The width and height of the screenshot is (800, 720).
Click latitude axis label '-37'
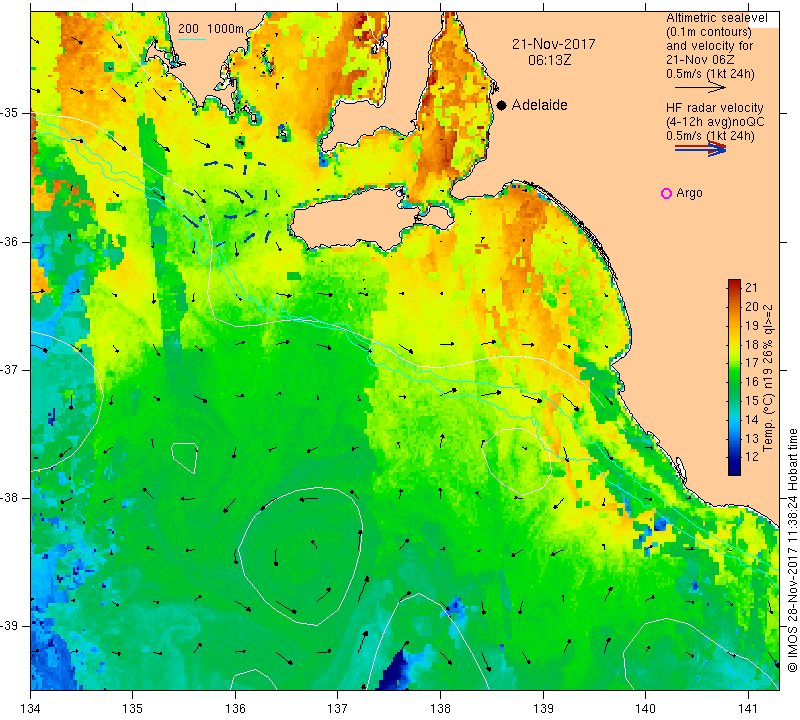click(x=10, y=369)
